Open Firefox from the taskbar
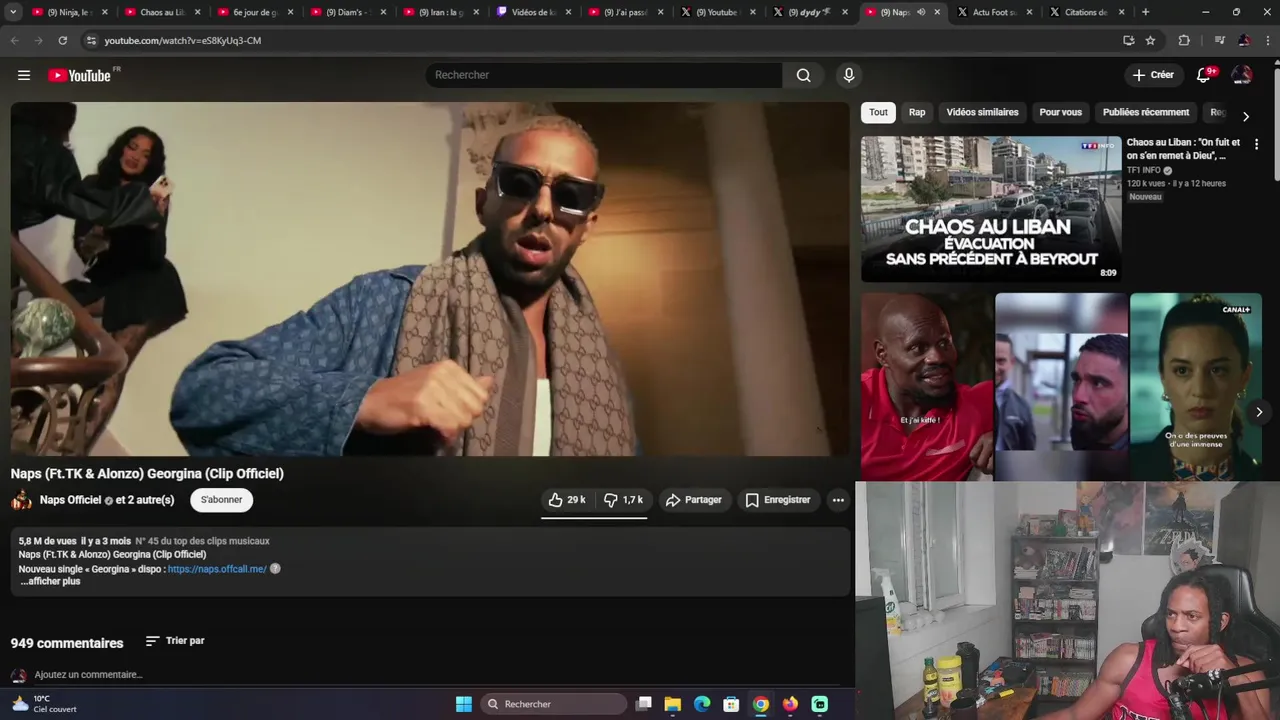 pyautogui.click(x=790, y=704)
